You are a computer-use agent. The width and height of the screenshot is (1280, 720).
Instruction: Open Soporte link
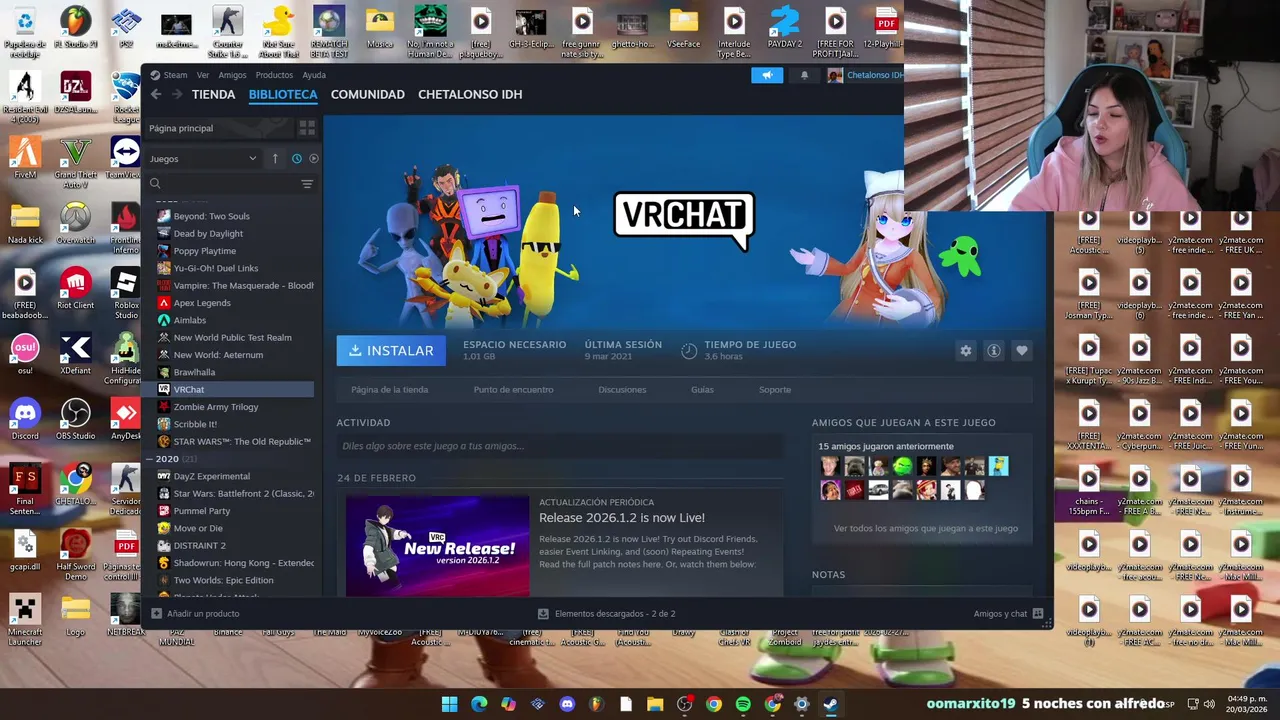(x=775, y=390)
